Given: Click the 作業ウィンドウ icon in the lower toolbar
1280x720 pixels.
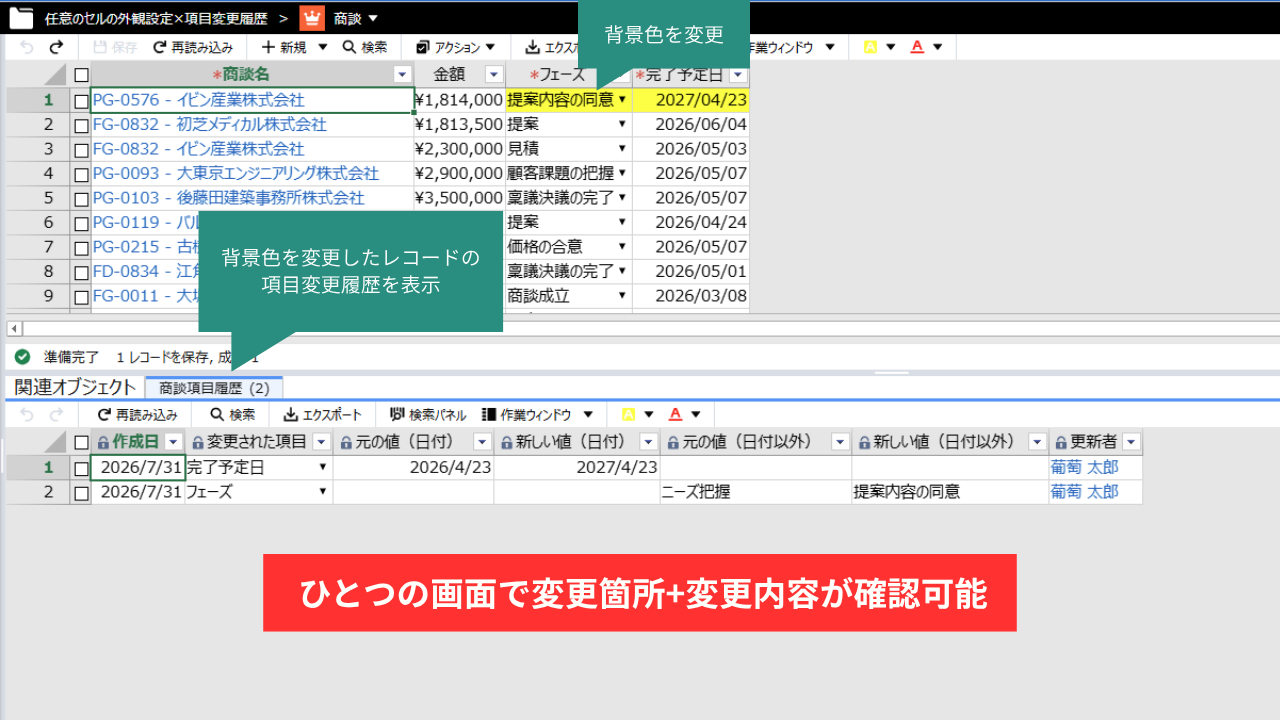Looking at the screenshot, I should 489,414.
